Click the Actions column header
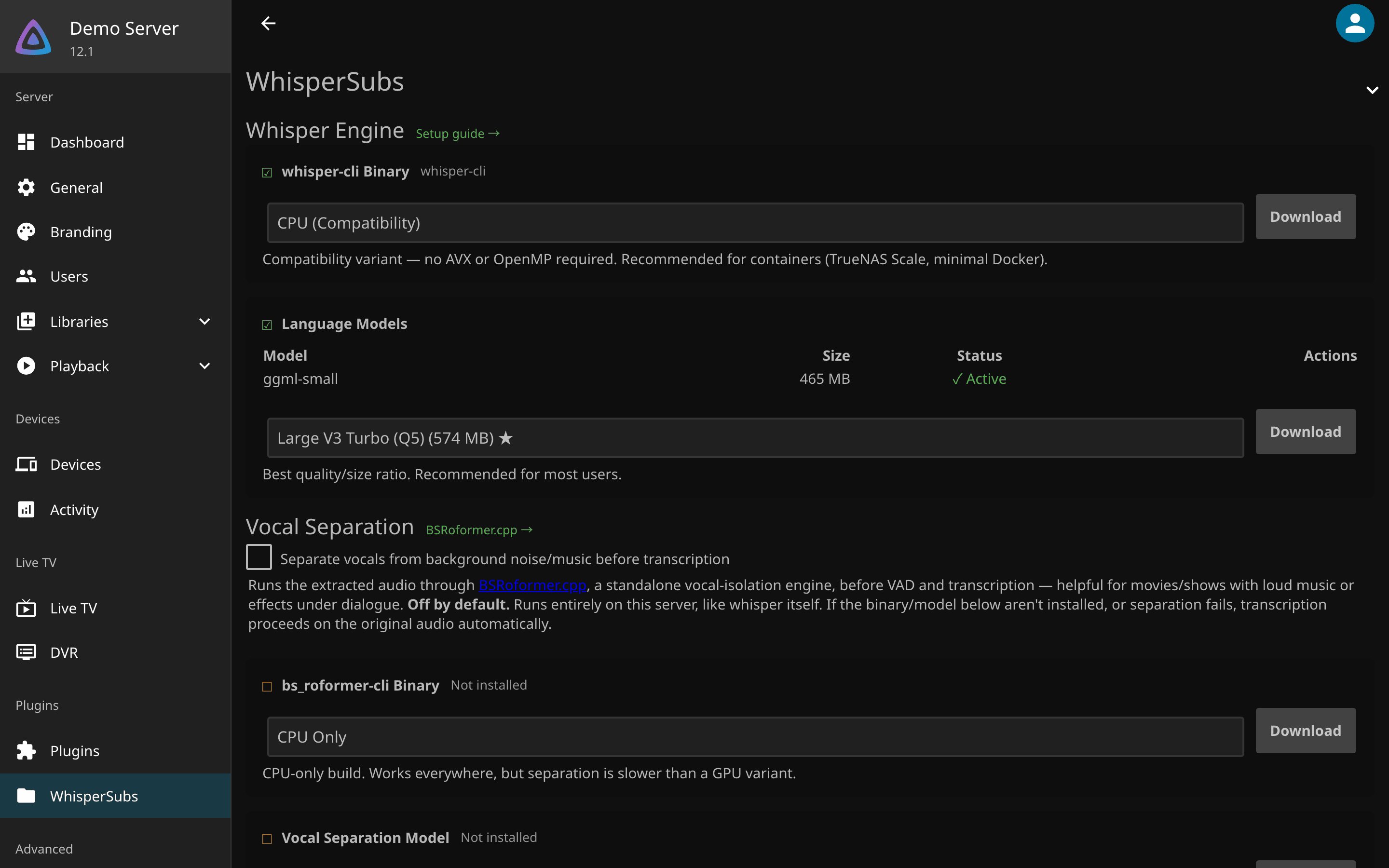This screenshot has width=1389, height=868. 1330,355
